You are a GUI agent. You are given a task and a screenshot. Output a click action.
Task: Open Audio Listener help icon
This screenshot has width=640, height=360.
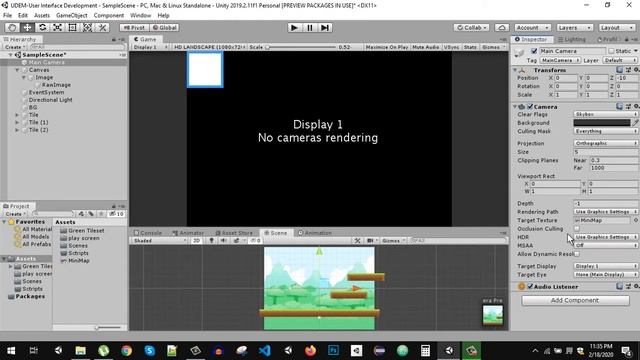pos(620,287)
